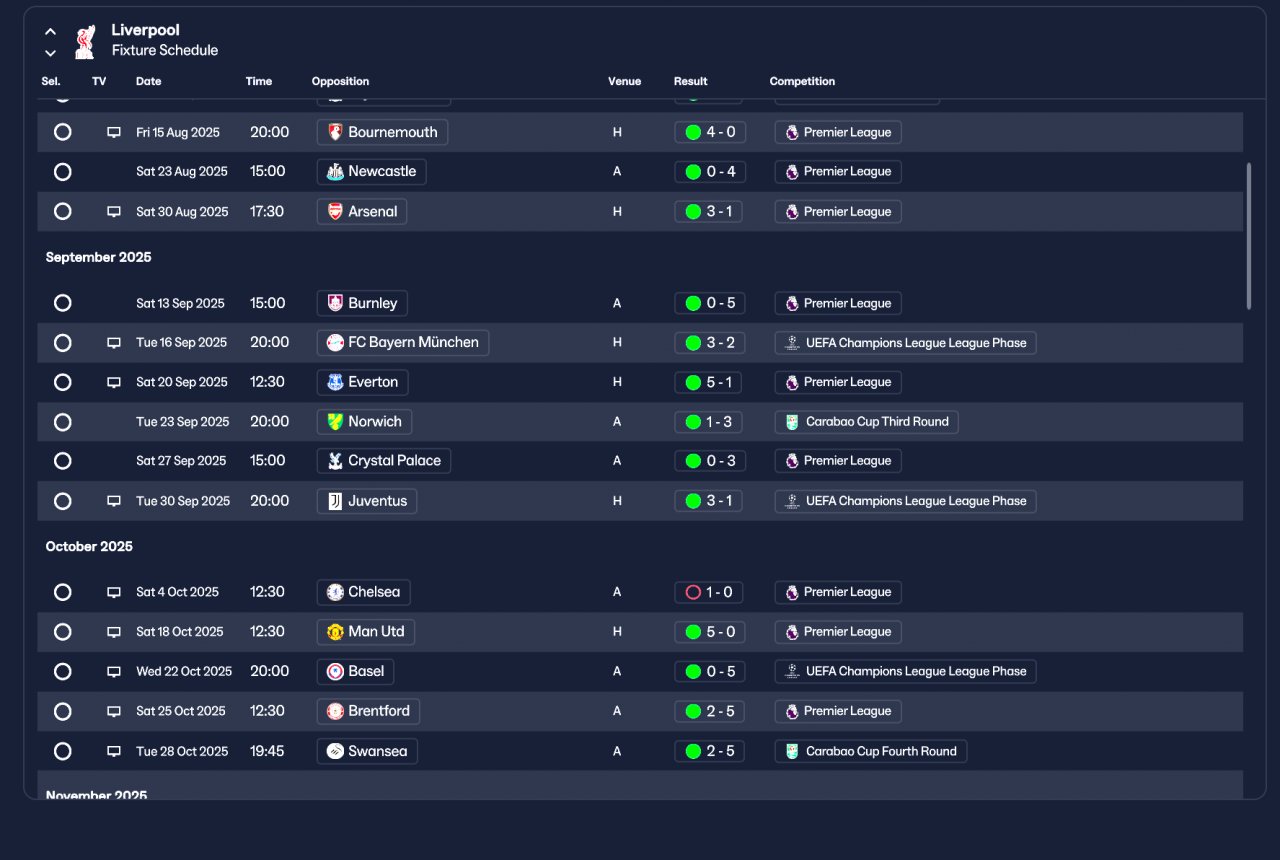
Task: Click the Liverpool club crest icon
Action: 85,41
